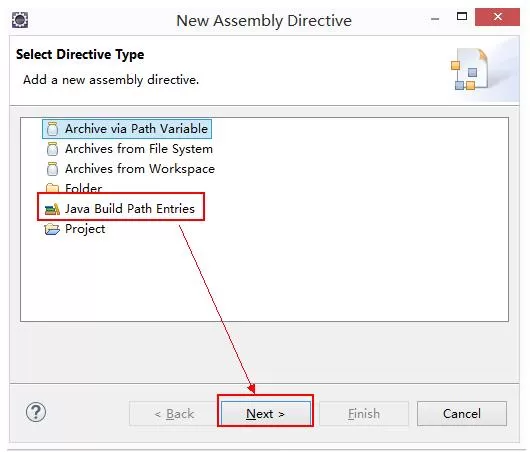Screen dimensions: 530x452
Task: Click the jar icon beside Archive via Path Variable
Action: pos(52,129)
